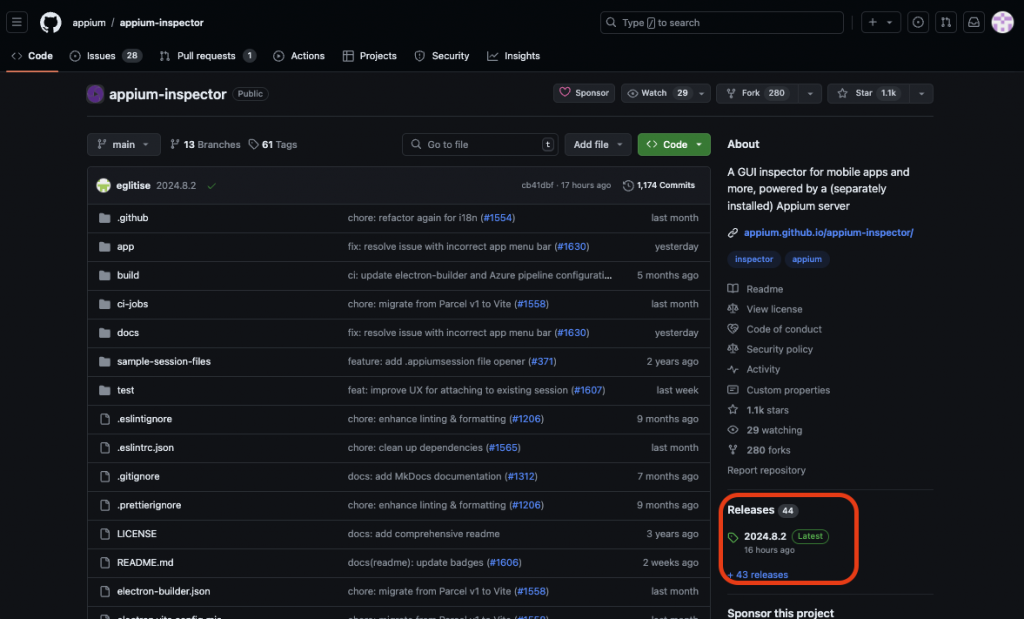The width and height of the screenshot is (1024, 619).
Task: Expand the Star lists dropdown arrow
Action: tap(921, 93)
